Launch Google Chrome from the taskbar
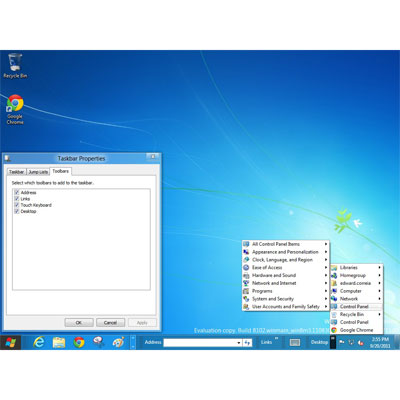This screenshot has width=400, height=400. click(x=79, y=342)
